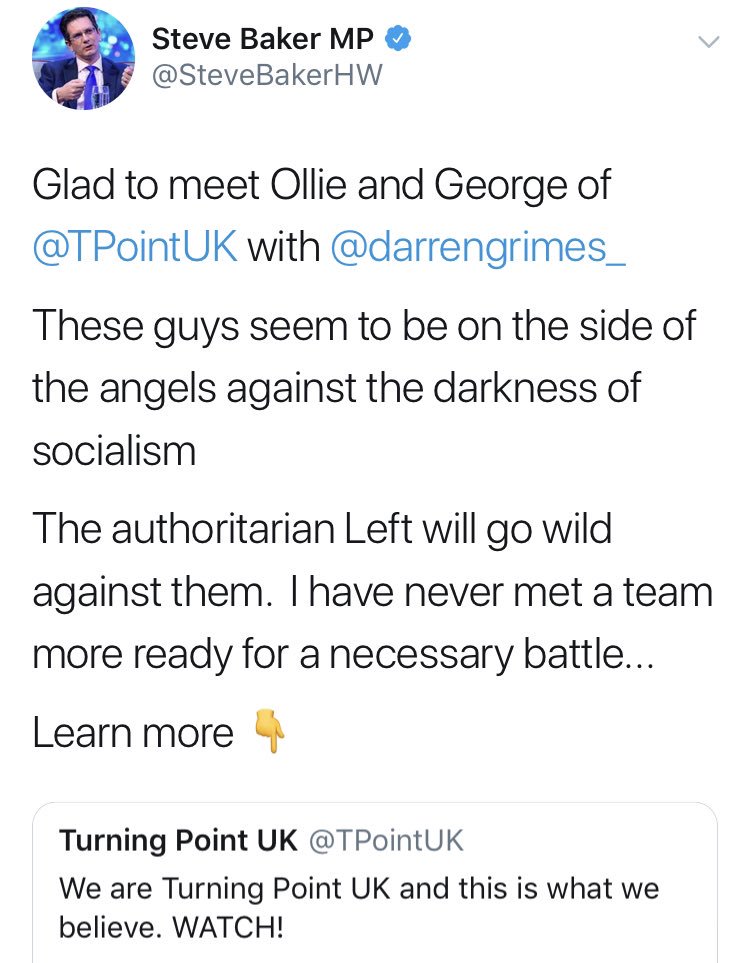The image size is (750, 963).
Task: Click the word 'socialism' in the tweet
Action: pyautogui.click(x=114, y=451)
